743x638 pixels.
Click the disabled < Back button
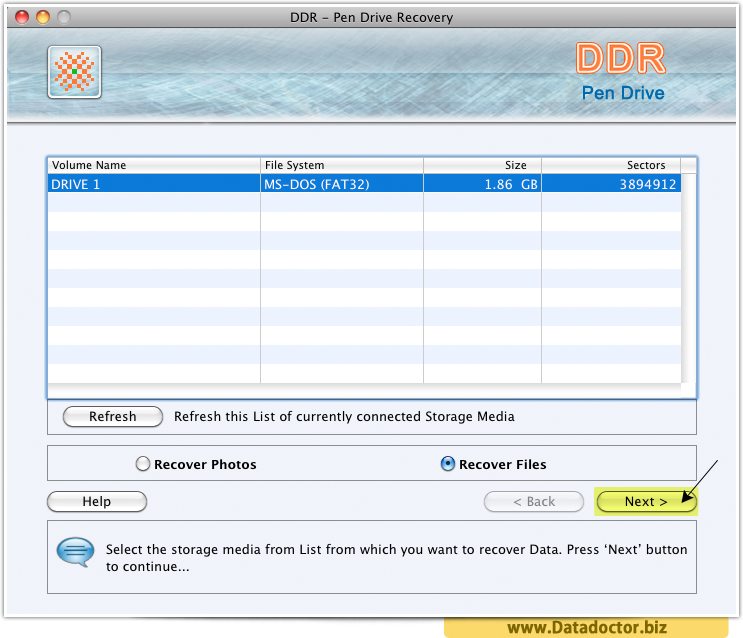point(534,501)
